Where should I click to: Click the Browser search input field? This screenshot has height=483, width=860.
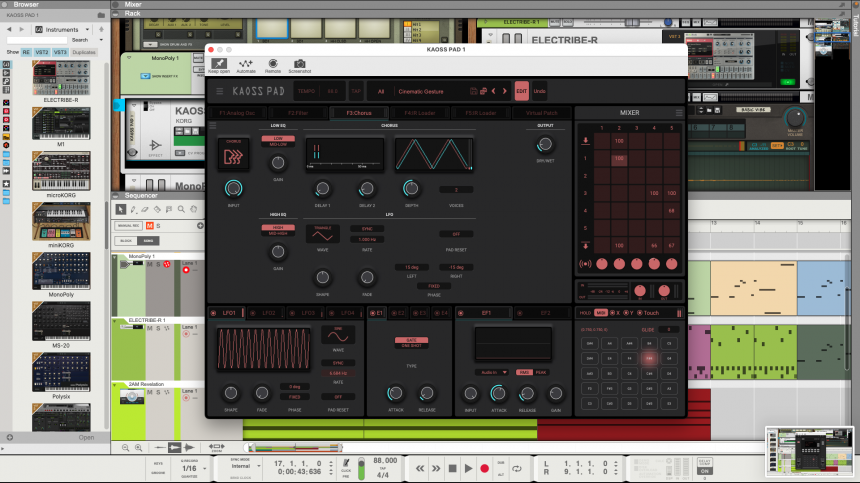click(37, 40)
